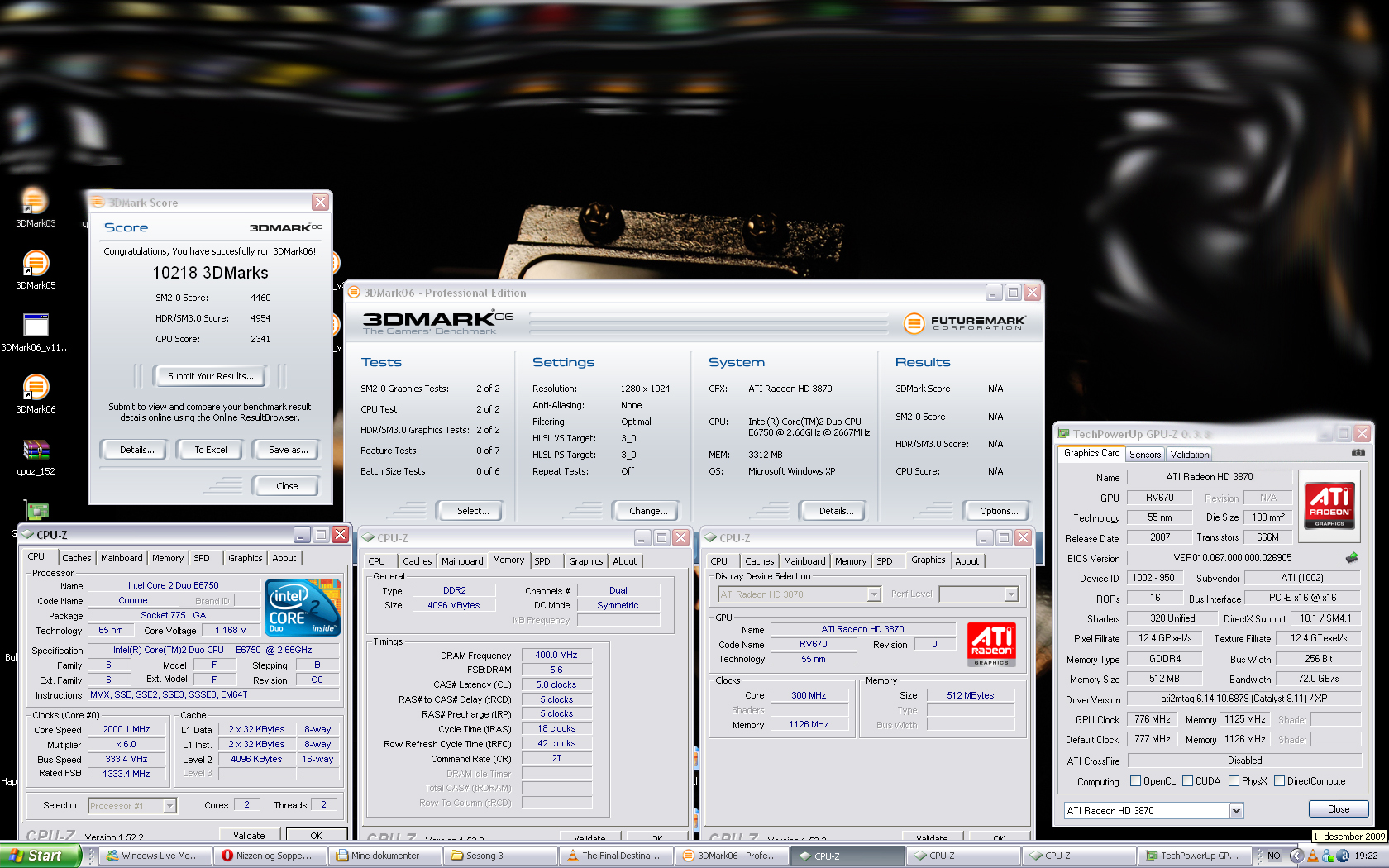Click the ATI Radeon logo in GPU-Z
The image size is (1389, 868).
[1329, 504]
